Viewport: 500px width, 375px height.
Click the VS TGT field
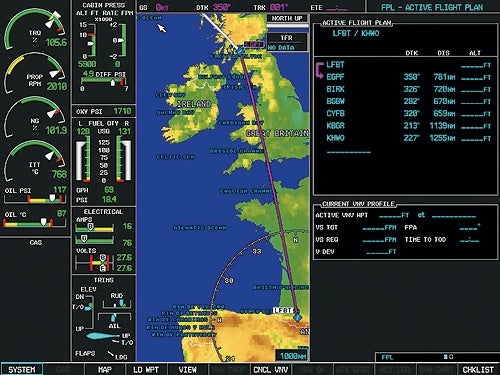[379, 228]
